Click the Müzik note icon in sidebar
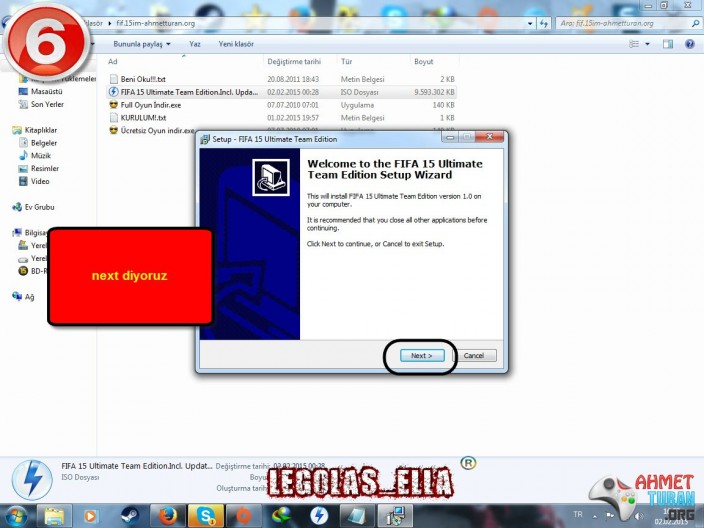Image resolution: width=704 pixels, height=528 pixels. [x=23, y=156]
